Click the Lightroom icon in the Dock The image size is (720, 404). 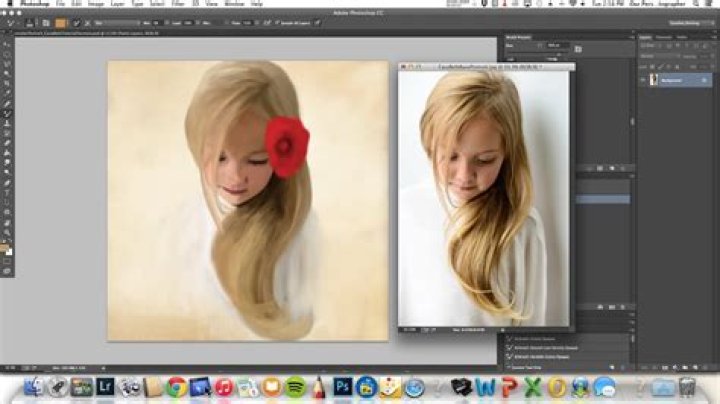(104, 387)
